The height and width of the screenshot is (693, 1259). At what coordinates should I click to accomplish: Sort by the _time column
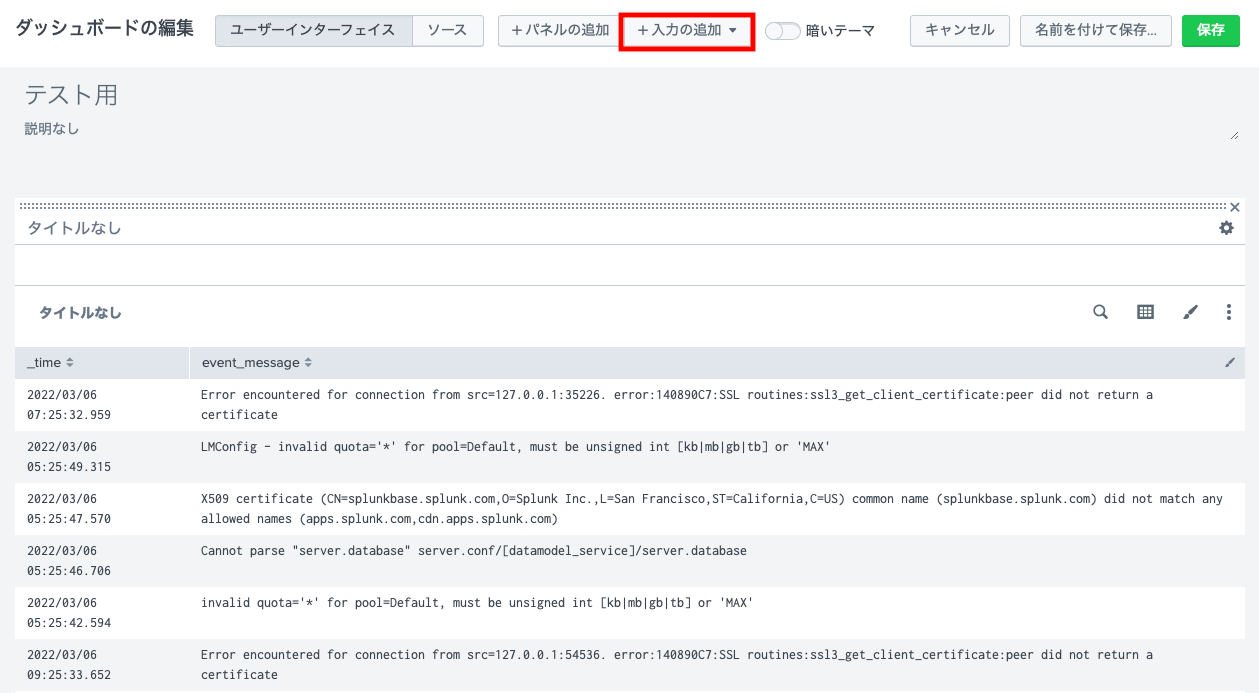[50, 362]
